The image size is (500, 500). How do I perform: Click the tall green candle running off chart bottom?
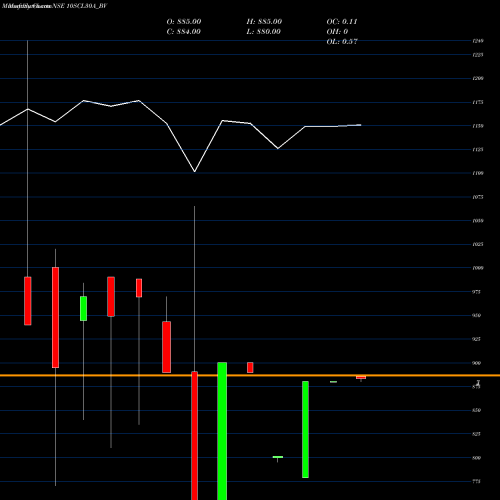click(x=222, y=431)
